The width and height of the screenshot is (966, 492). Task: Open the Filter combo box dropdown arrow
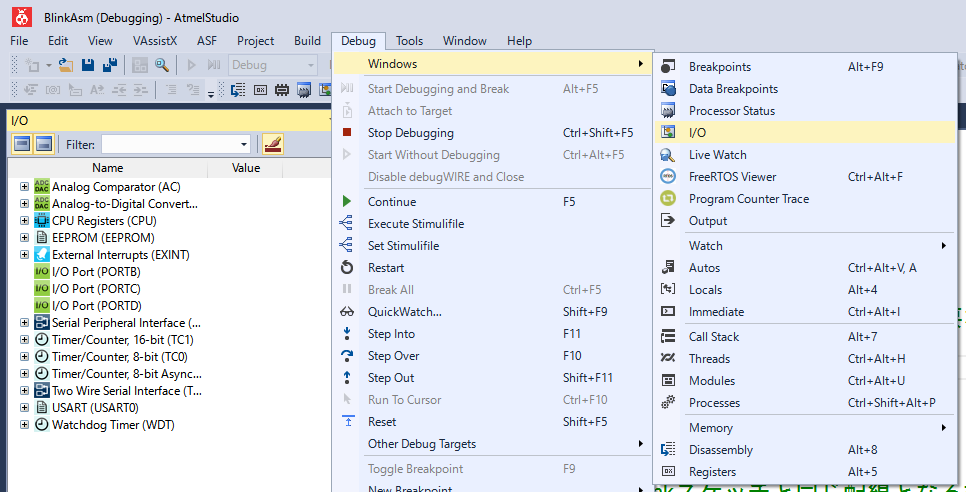pyautogui.click(x=243, y=145)
